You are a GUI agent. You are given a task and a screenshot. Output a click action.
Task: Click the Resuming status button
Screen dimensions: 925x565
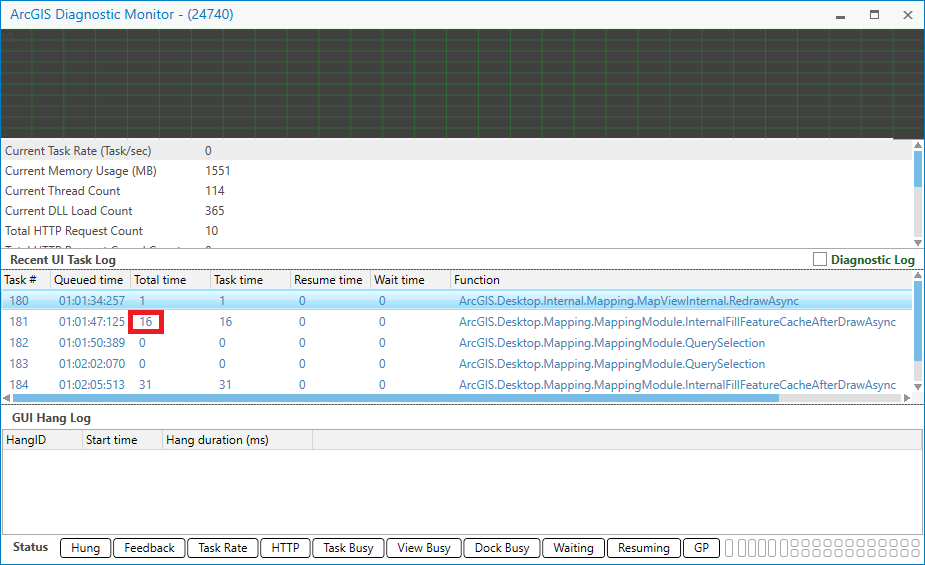click(644, 548)
